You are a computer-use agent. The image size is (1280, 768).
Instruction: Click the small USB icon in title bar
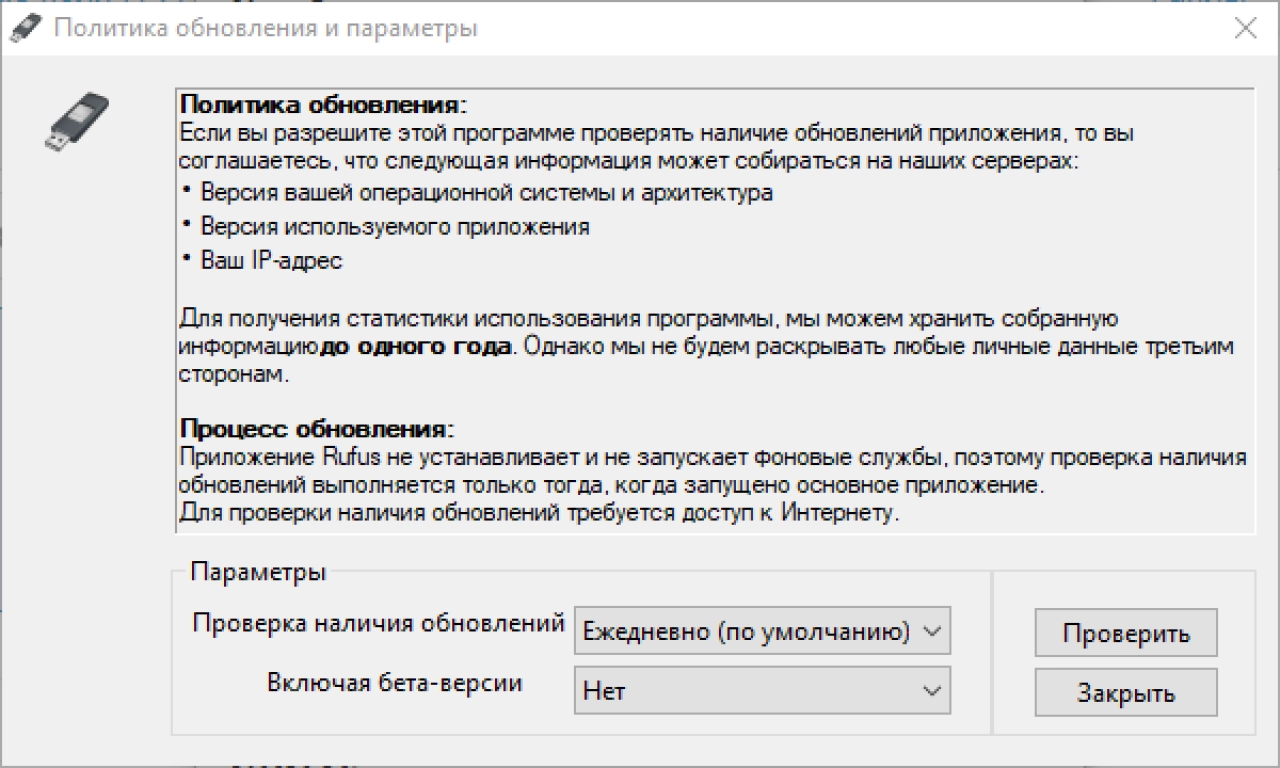pyautogui.click(x=24, y=28)
